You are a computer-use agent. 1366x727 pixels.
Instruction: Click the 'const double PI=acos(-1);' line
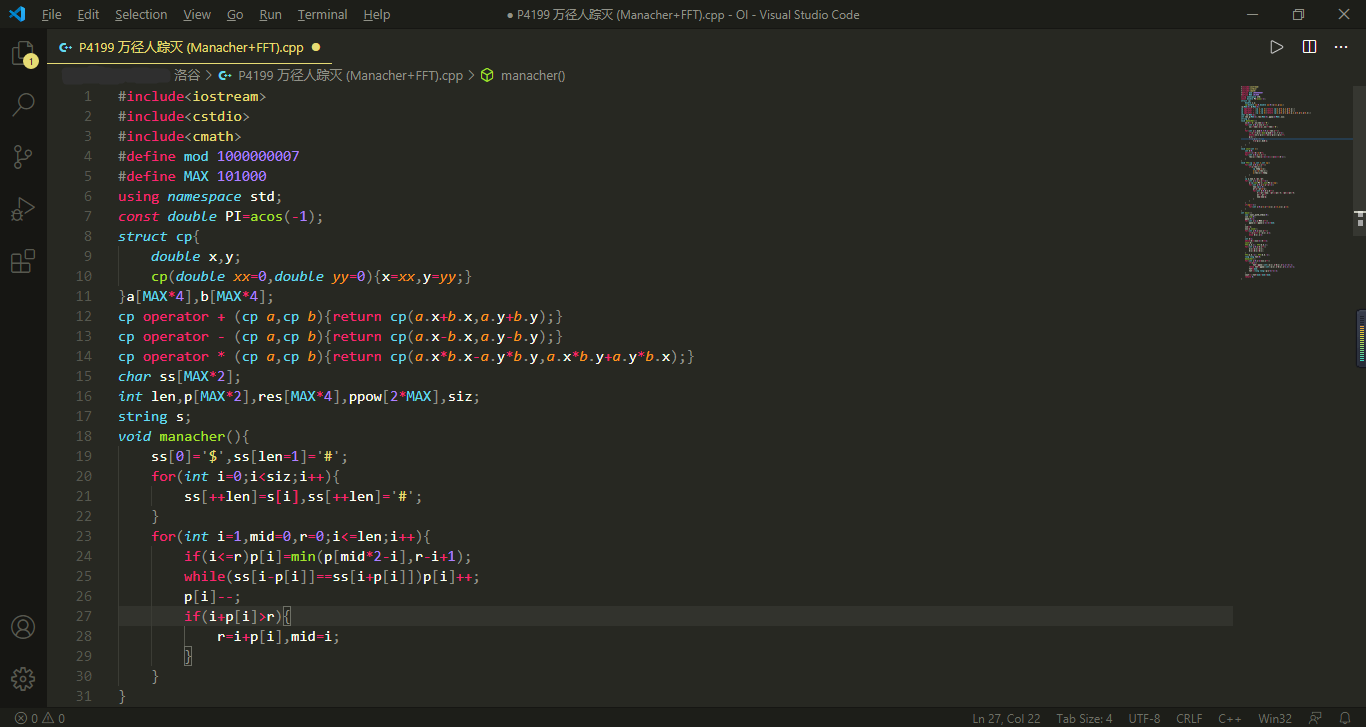[x=221, y=216]
